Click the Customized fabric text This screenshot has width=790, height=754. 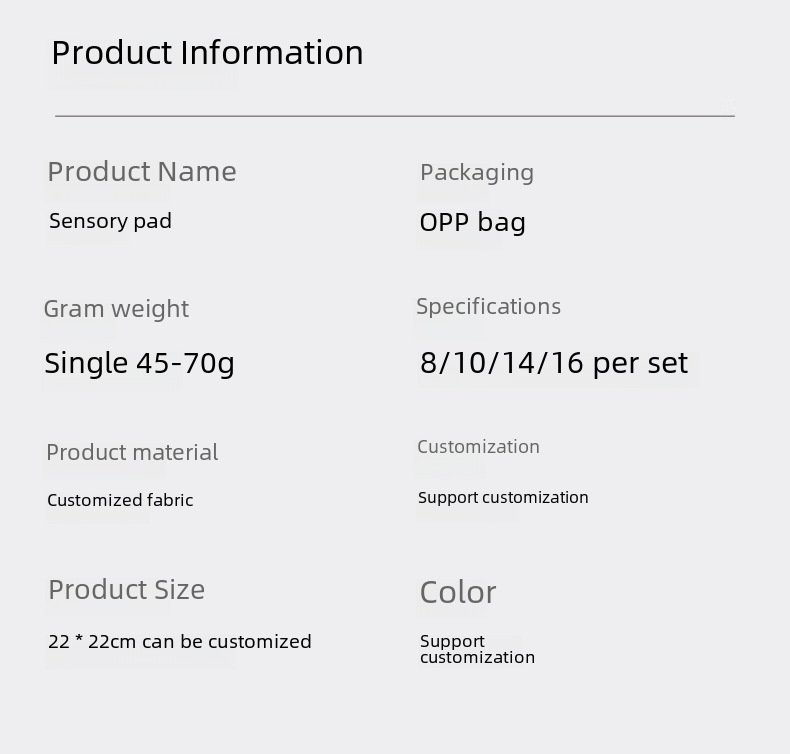120,500
